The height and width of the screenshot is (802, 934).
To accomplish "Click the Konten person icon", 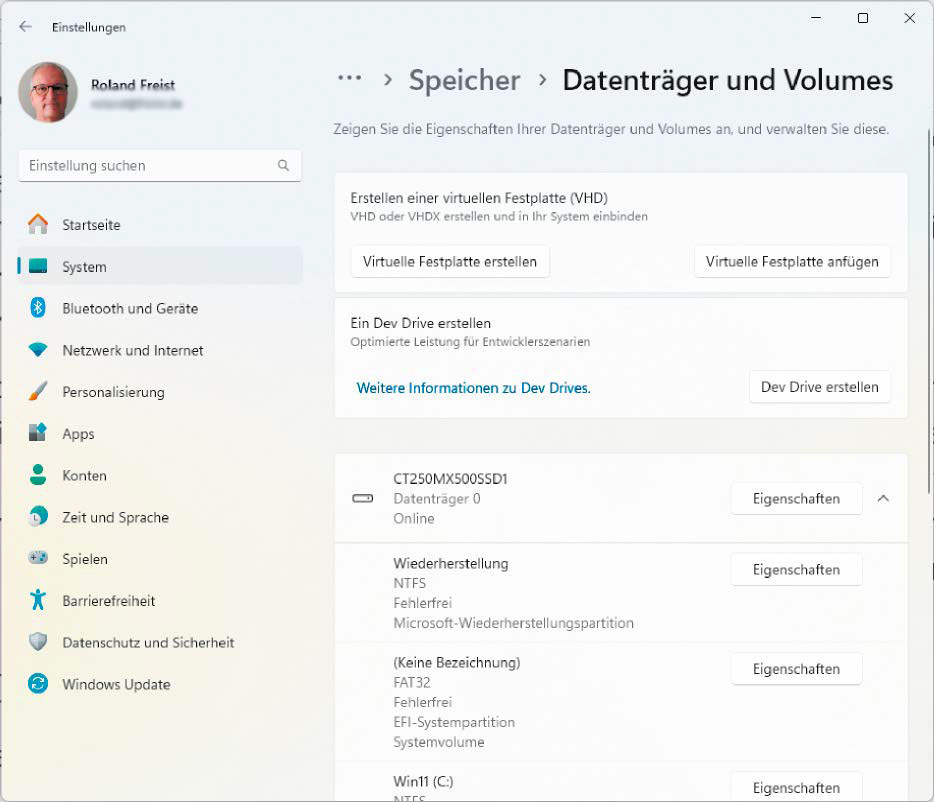I will (x=38, y=475).
